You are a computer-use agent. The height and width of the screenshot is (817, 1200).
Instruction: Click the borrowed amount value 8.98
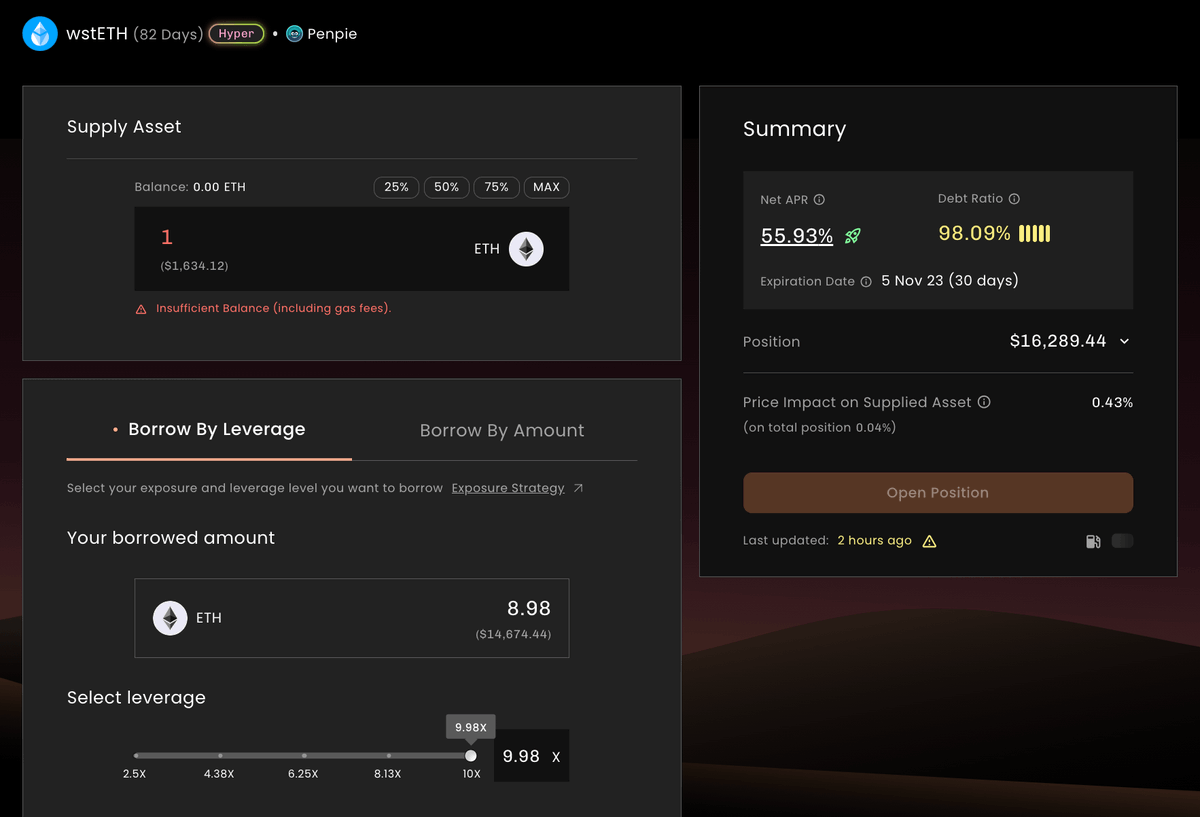tap(529, 608)
